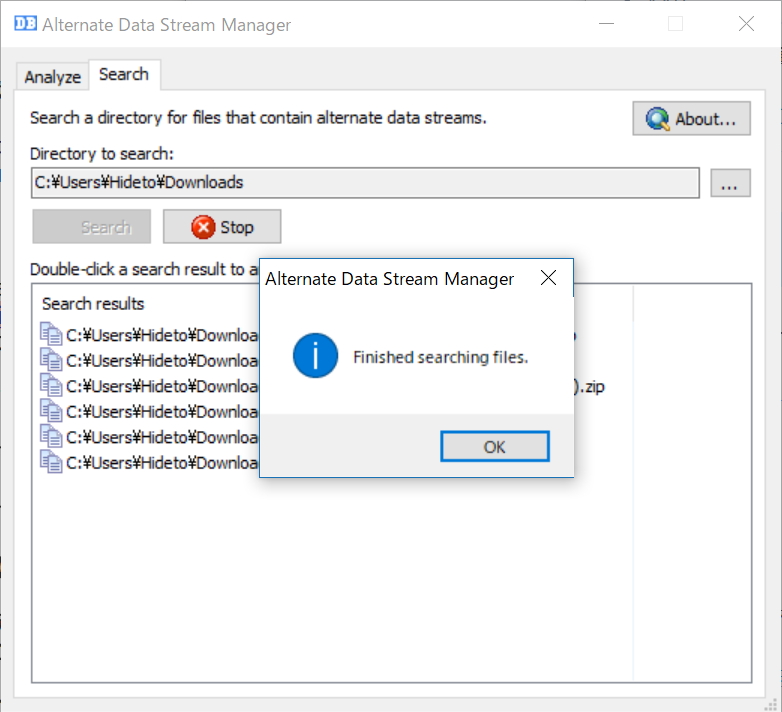The image size is (782, 712).
Task: Click the Search results column header
Action: (x=94, y=303)
